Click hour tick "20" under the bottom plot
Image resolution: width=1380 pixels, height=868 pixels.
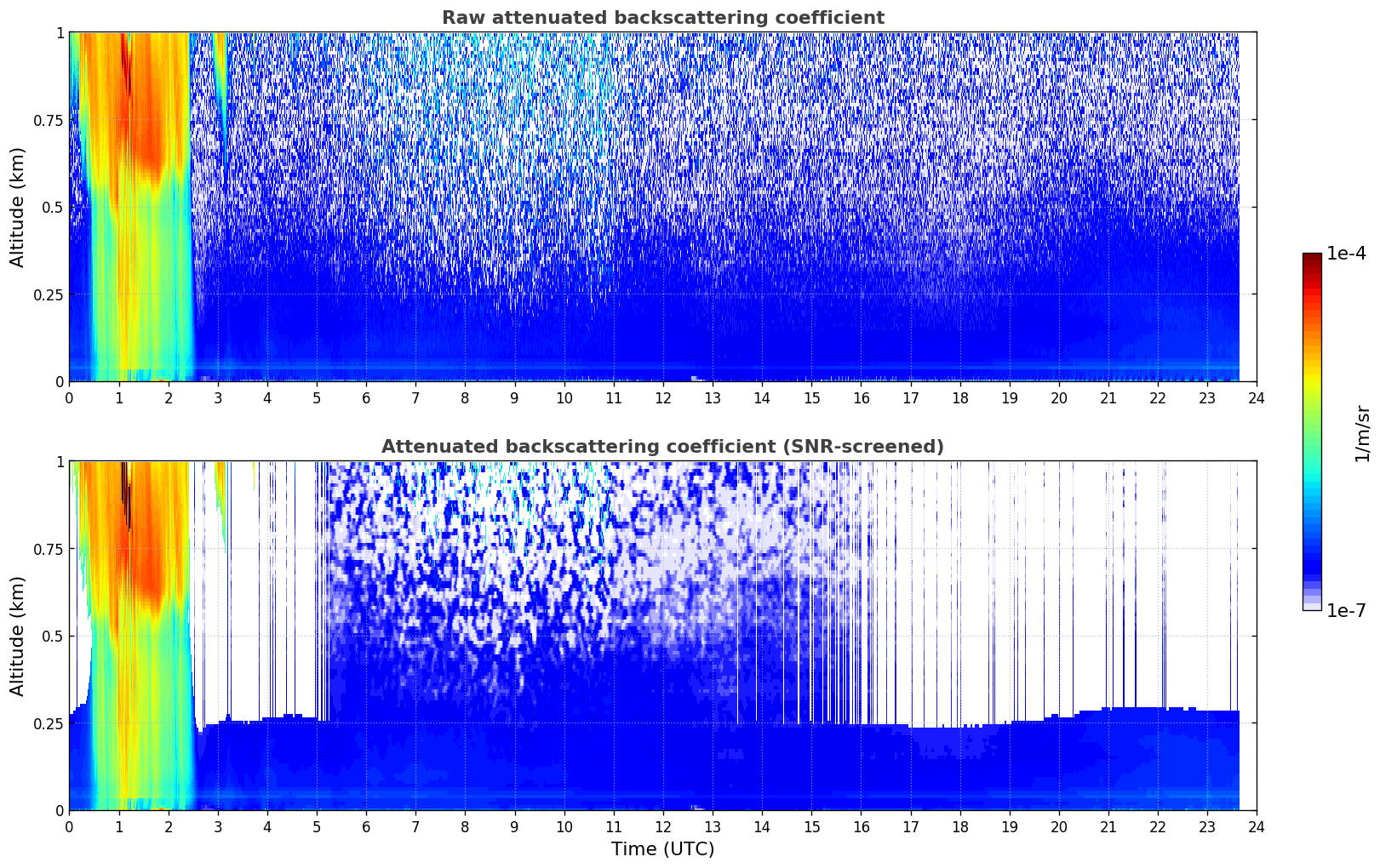(x=1059, y=826)
